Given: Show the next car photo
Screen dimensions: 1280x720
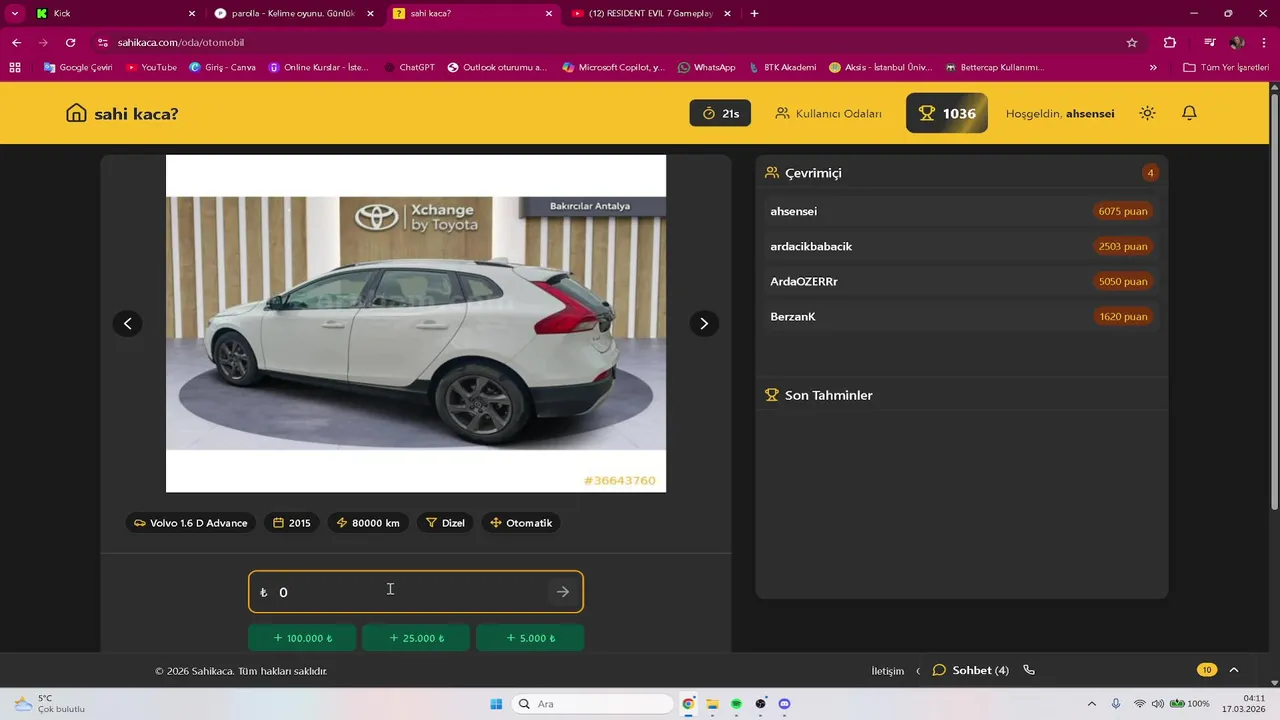Looking at the screenshot, I should (x=704, y=323).
